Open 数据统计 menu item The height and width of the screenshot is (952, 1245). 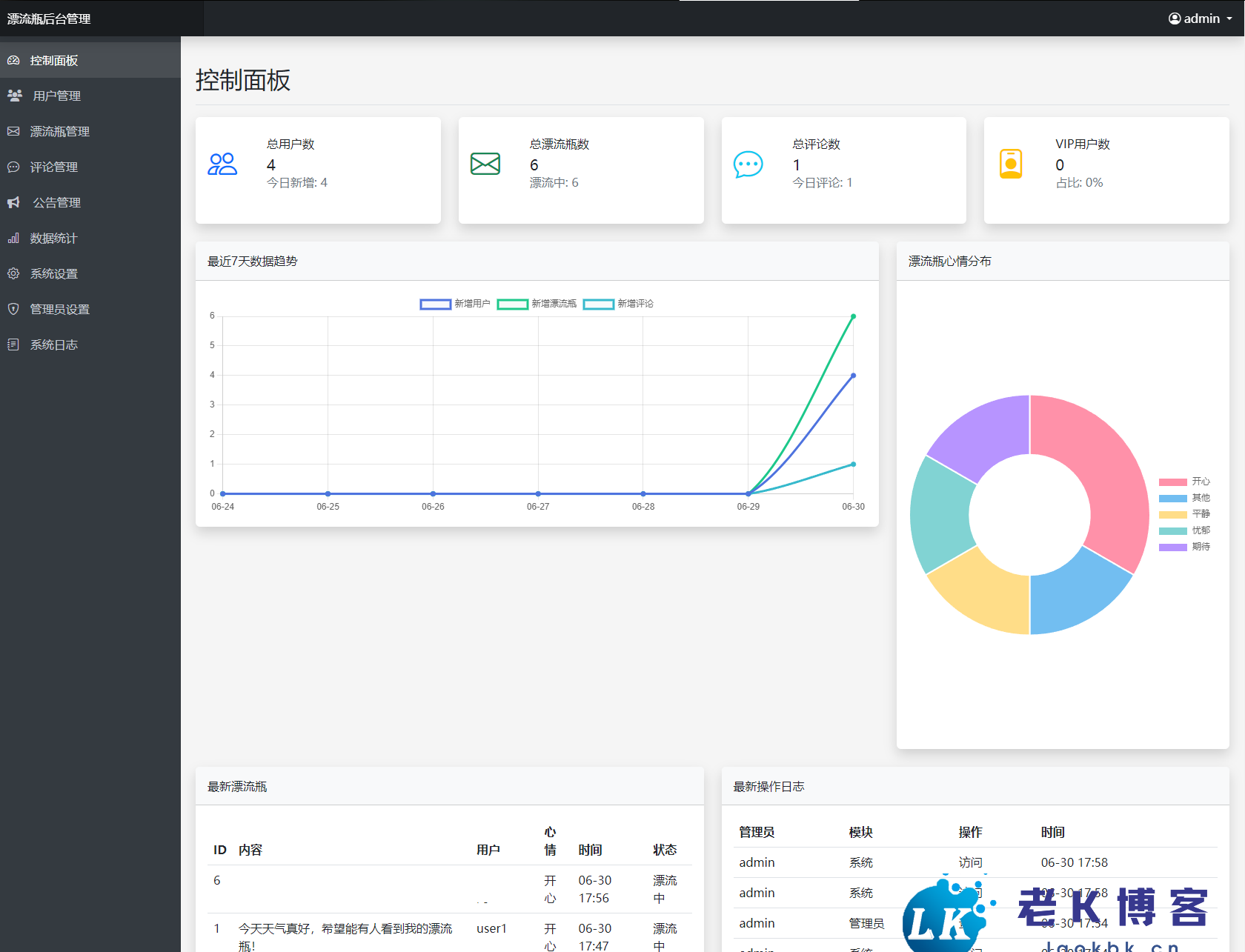point(53,238)
